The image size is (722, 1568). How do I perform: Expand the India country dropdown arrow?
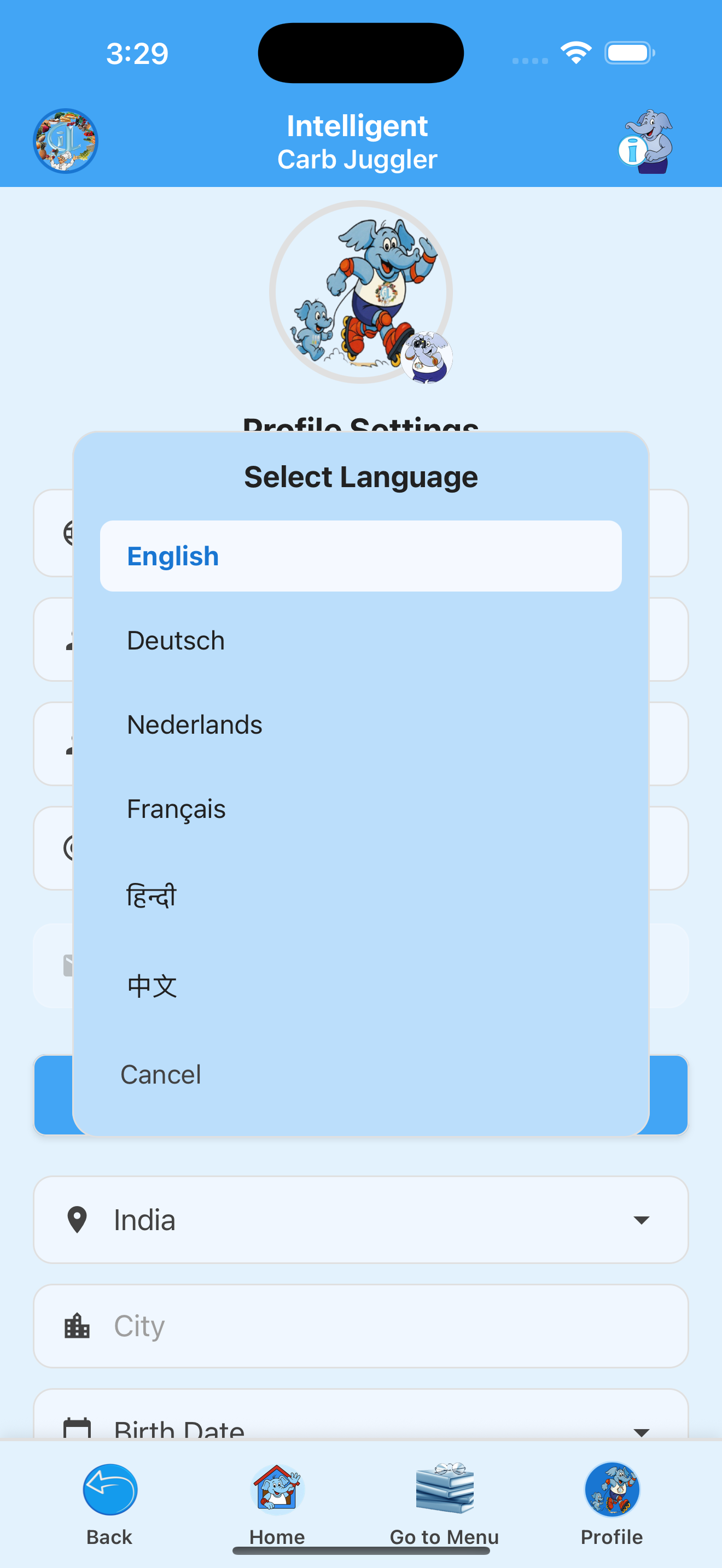click(x=641, y=1220)
